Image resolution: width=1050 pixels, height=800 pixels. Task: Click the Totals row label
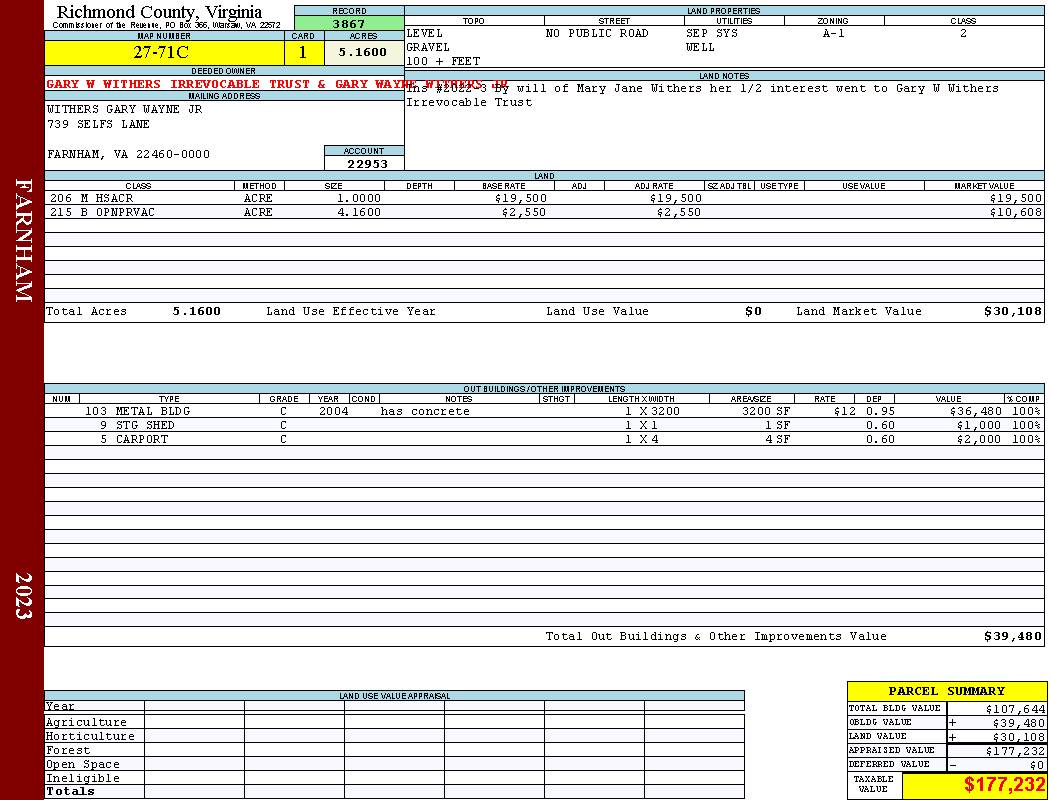(70, 791)
